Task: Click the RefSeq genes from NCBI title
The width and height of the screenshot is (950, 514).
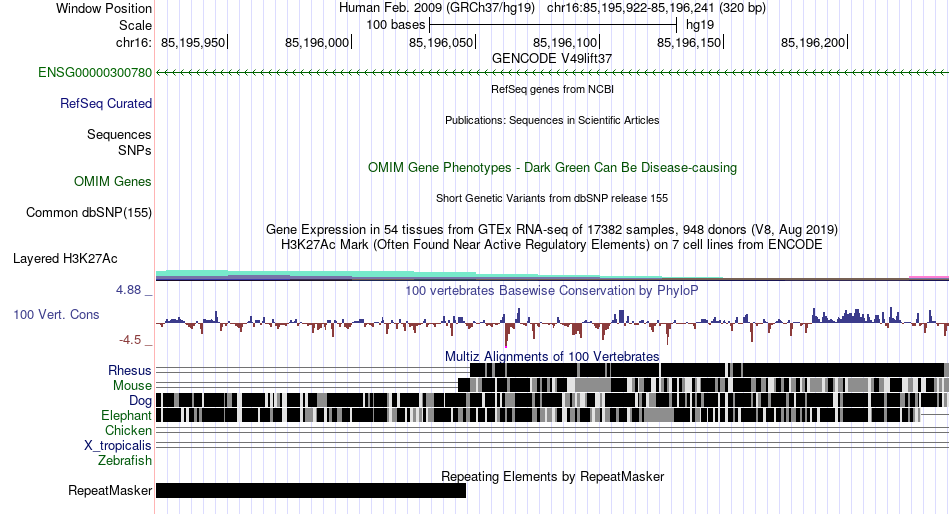Action: (x=552, y=89)
